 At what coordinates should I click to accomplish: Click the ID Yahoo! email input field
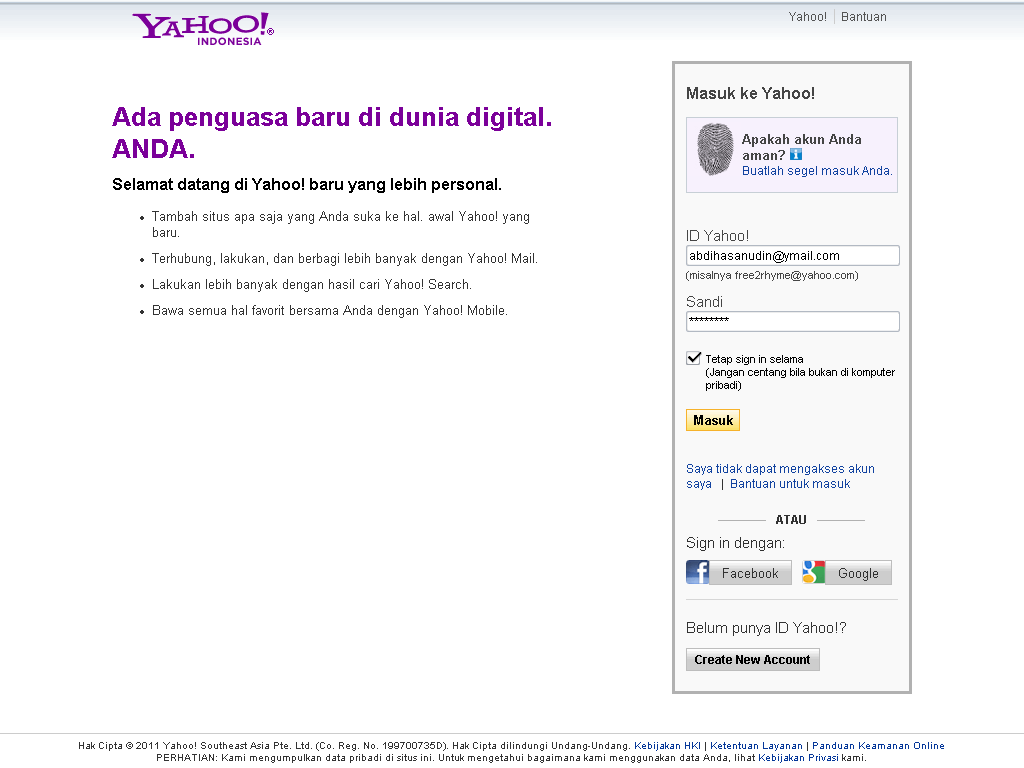click(x=792, y=255)
